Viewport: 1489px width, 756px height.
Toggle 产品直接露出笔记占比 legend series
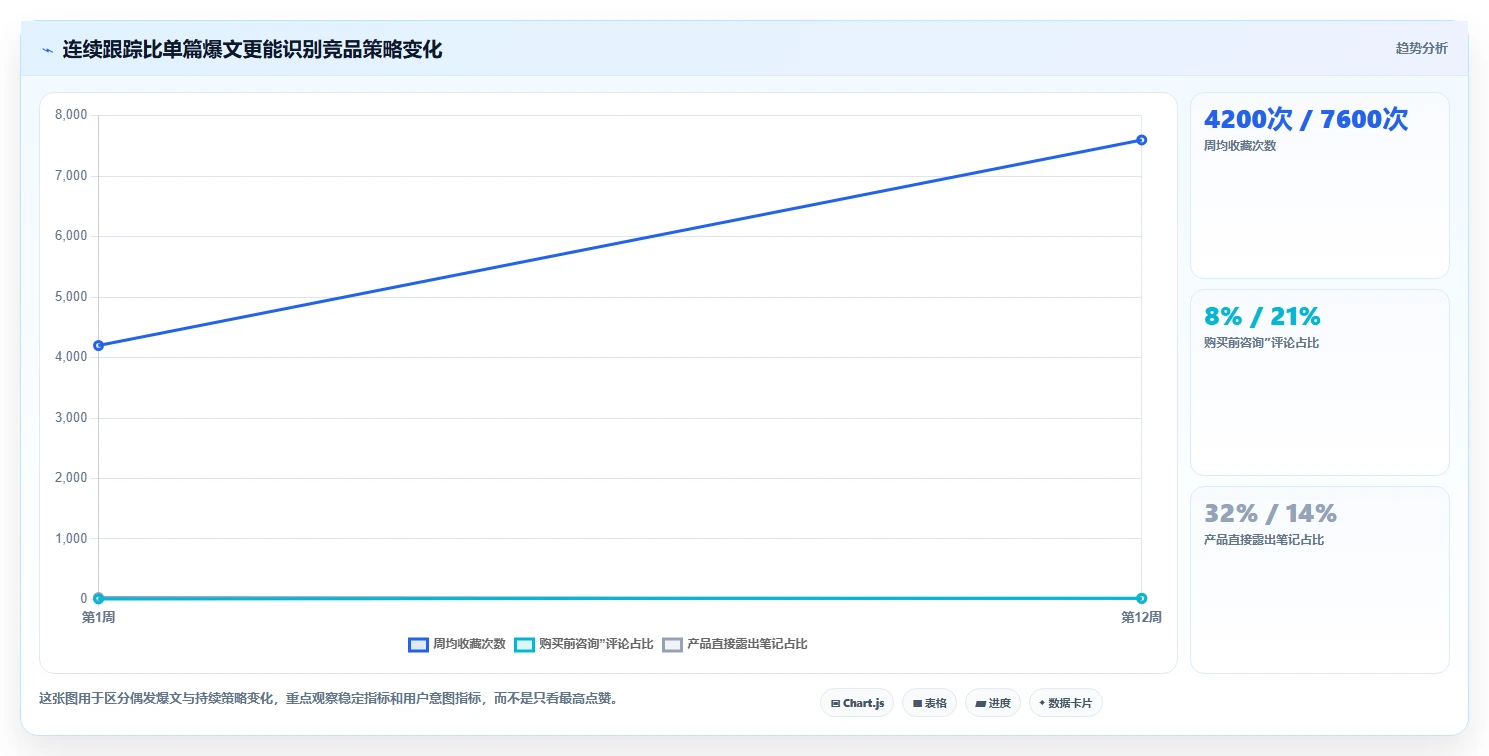(x=734, y=644)
